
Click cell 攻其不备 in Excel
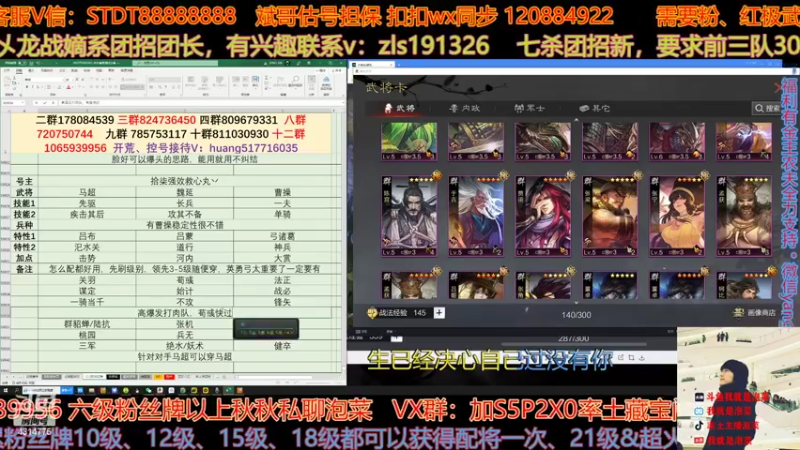185,214
